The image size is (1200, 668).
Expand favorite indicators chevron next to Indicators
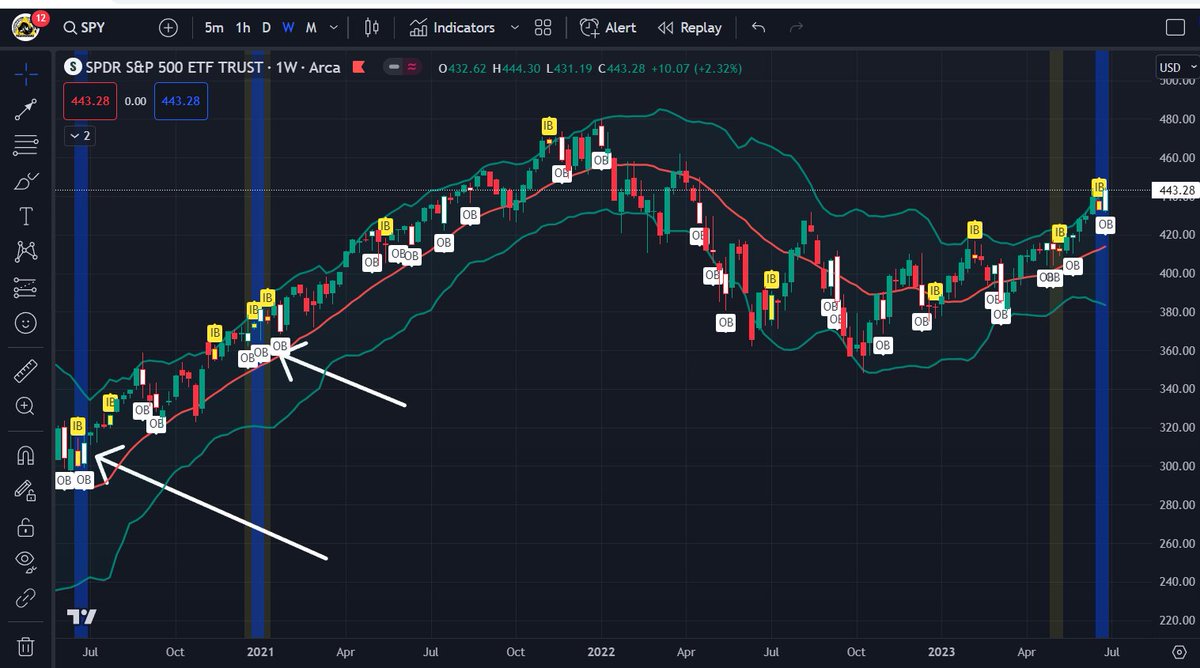515,28
